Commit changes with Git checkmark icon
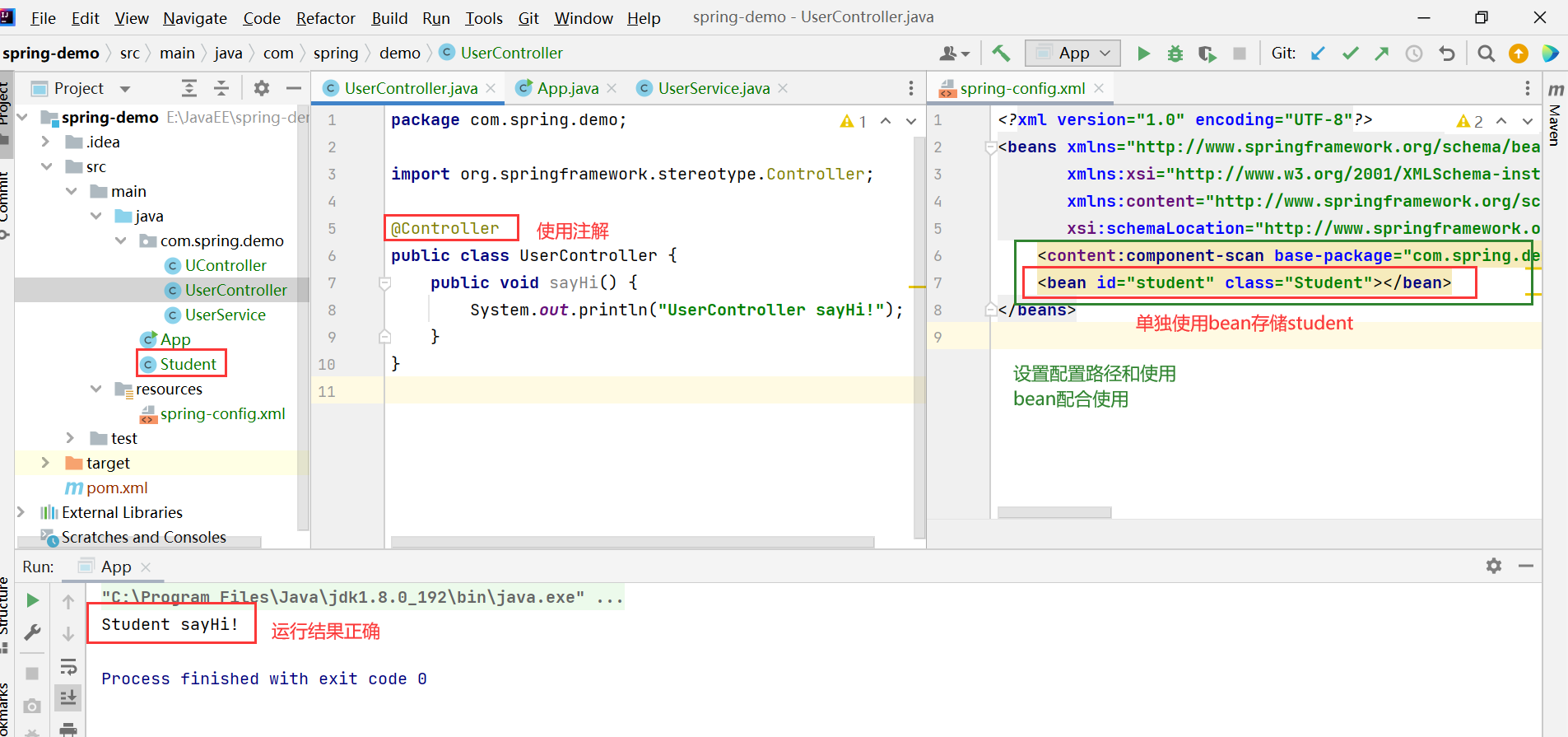Image resolution: width=1568 pixels, height=737 pixels. [1350, 54]
